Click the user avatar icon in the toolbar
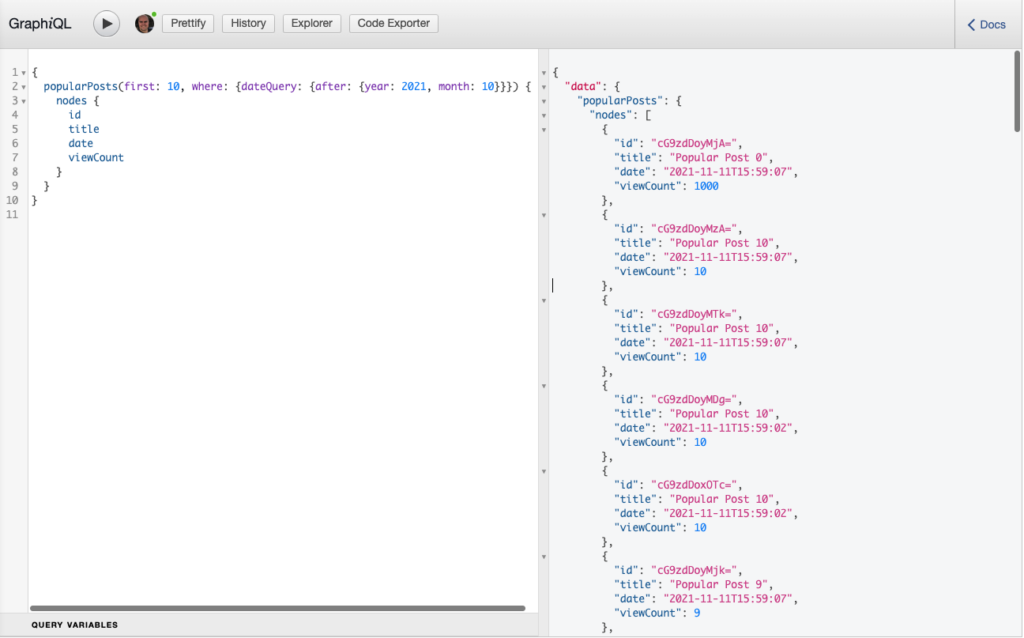 [x=145, y=24]
